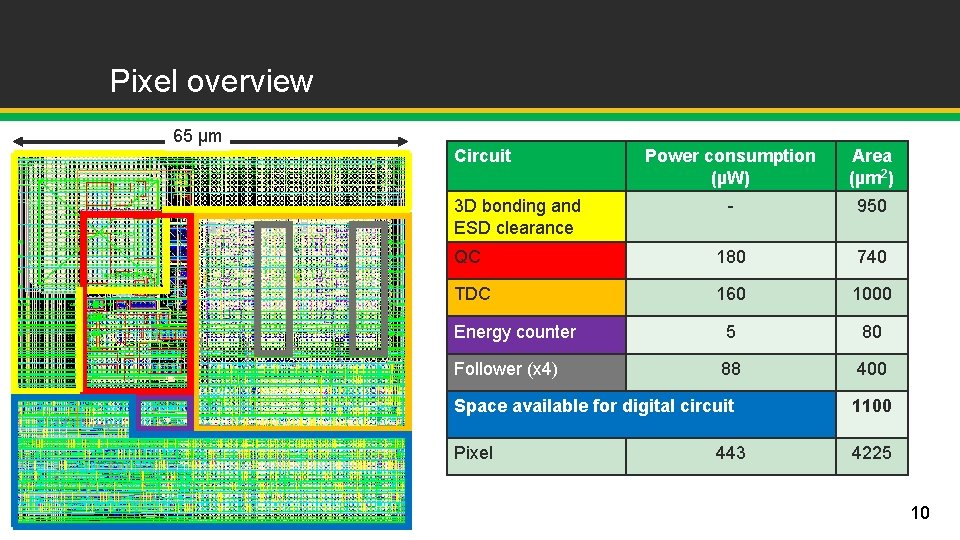Click the orange 'TDC' table cell
This screenshot has width=960, height=540.
point(536,298)
